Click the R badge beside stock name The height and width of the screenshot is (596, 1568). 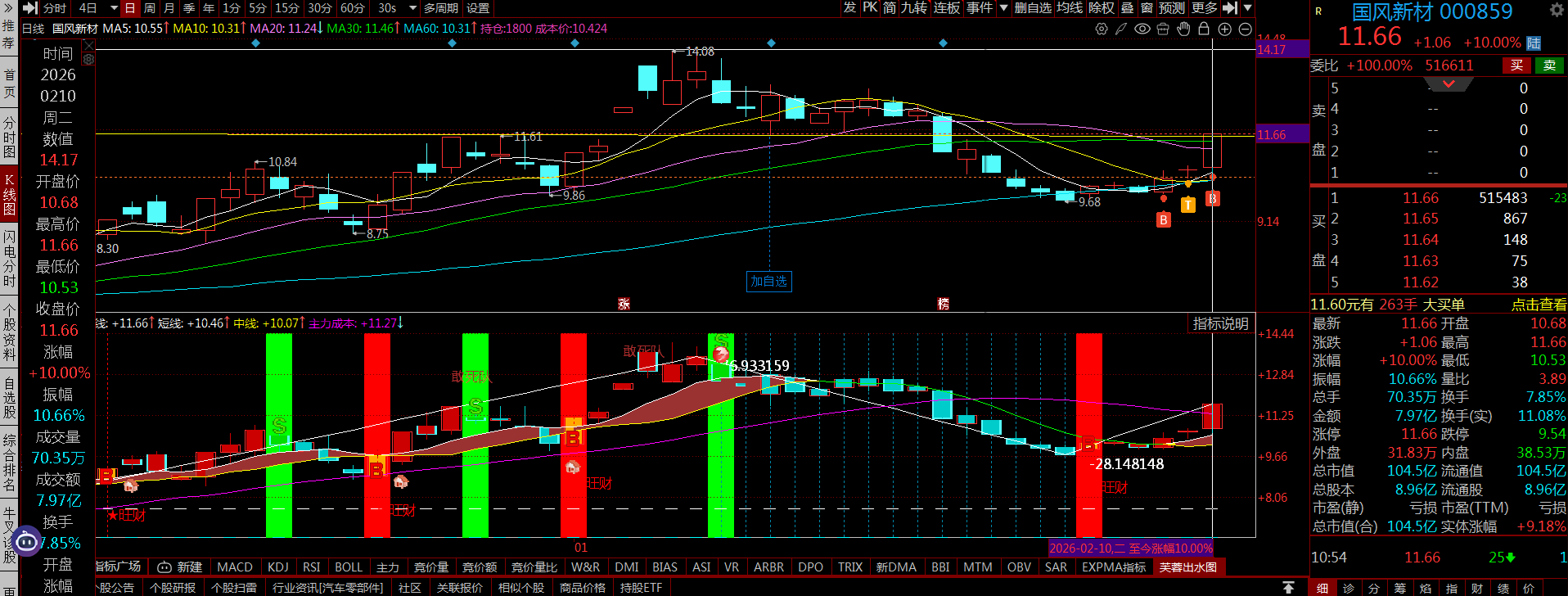(1318, 11)
